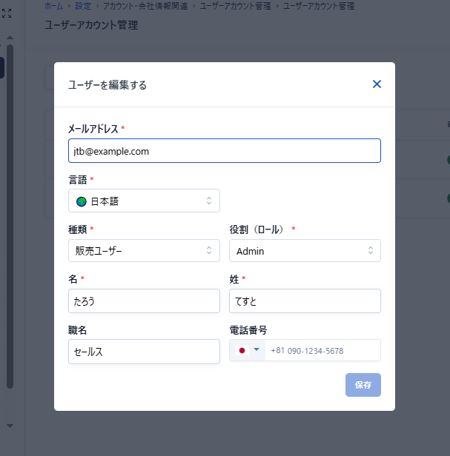The height and width of the screenshot is (456, 450).
Task: Open the 設定 breadcrumb link
Action: tap(83, 6)
